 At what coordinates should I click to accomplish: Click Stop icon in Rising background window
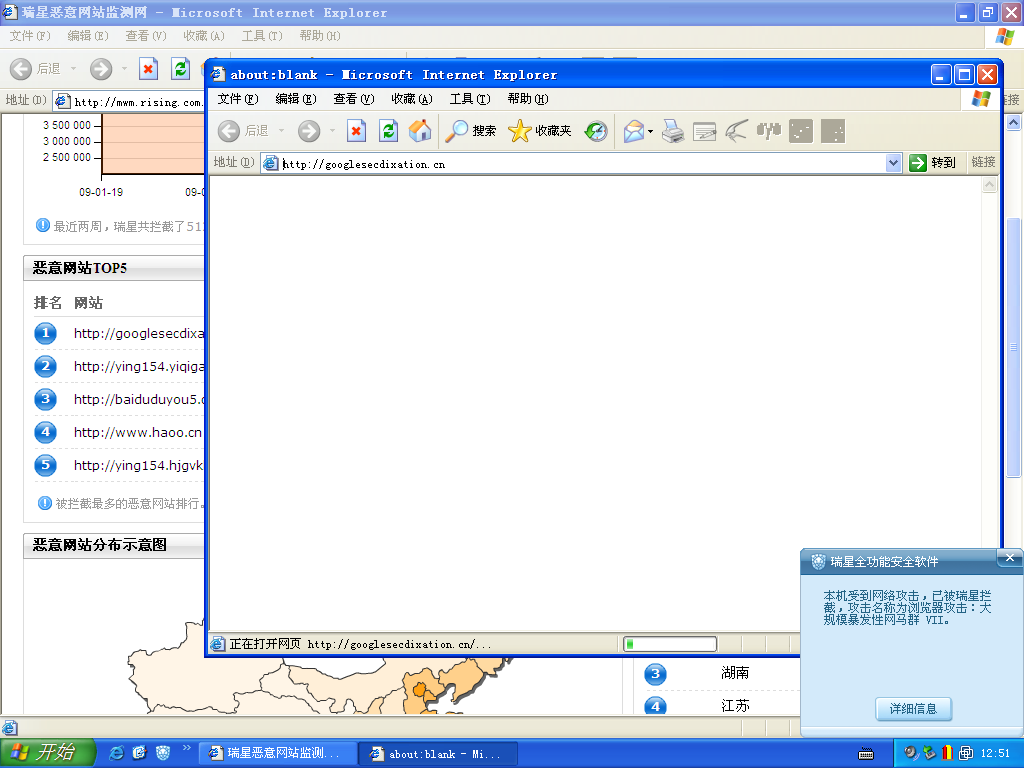(148, 69)
